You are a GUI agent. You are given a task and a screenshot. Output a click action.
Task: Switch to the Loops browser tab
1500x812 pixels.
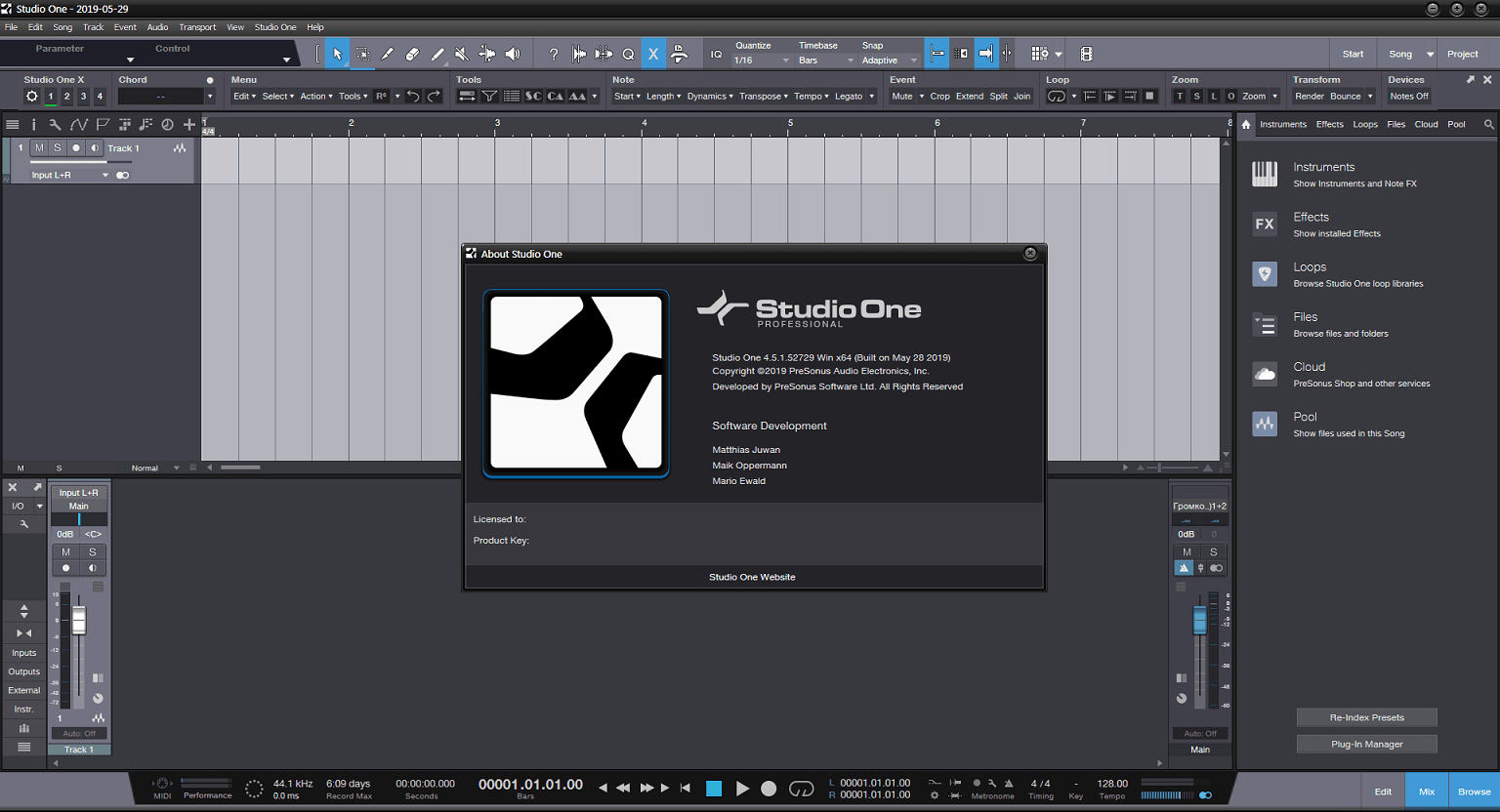1365,124
